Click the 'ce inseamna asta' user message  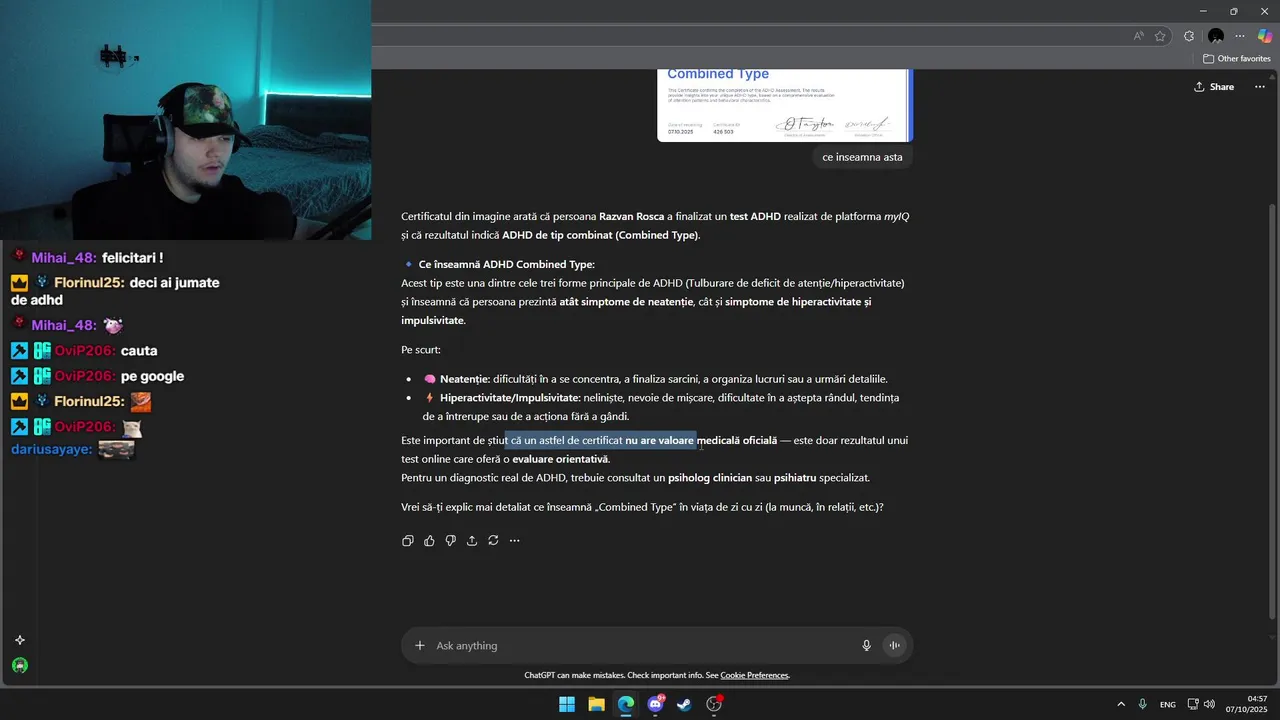tap(862, 157)
